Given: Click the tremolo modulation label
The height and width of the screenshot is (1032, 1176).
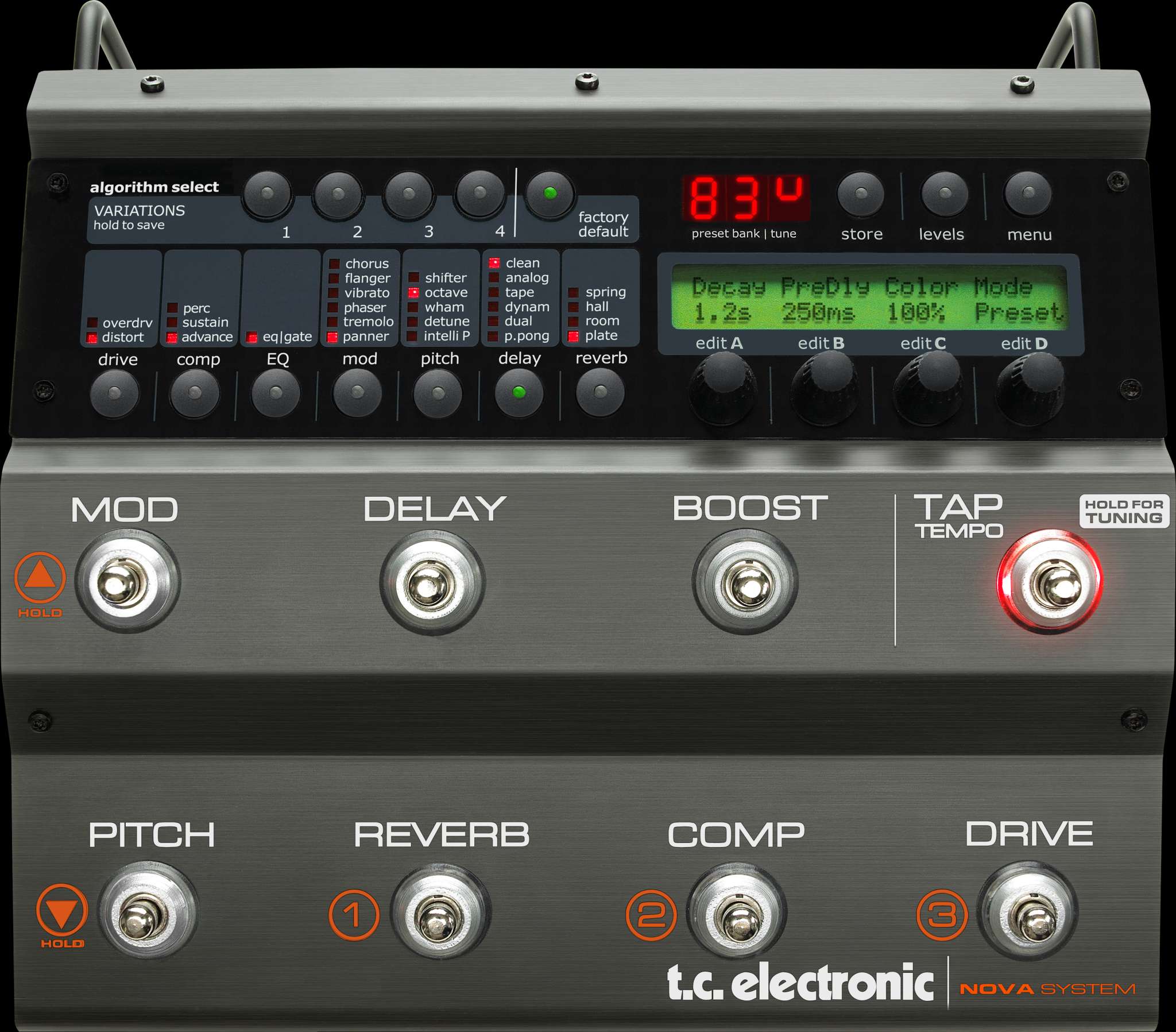Looking at the screenshot, I should click(x=368, y=322).
